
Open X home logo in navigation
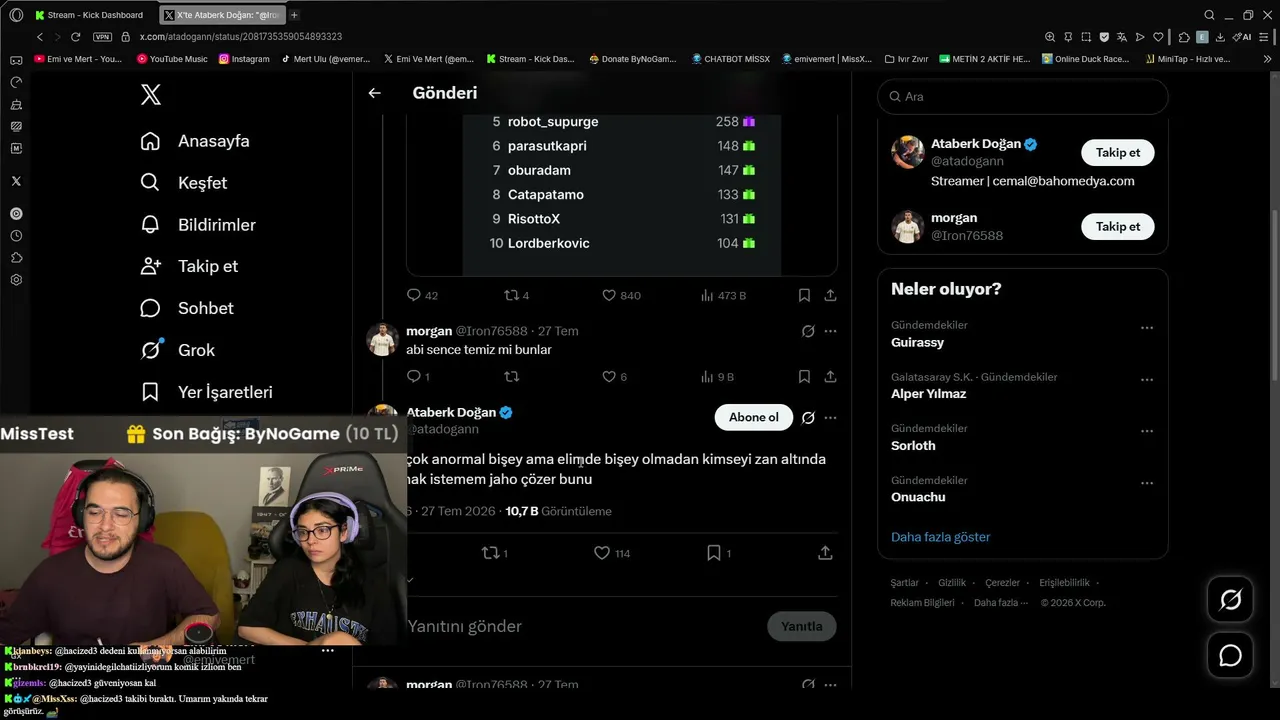150,95
